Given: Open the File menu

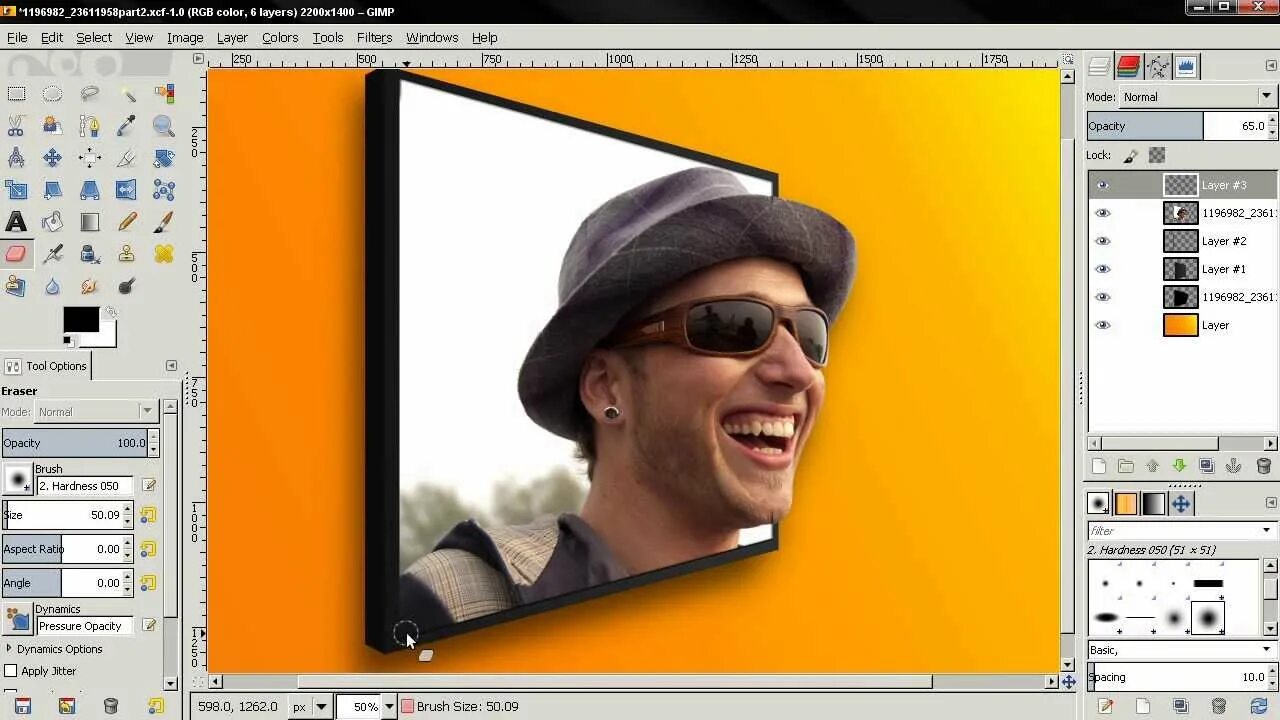Looking at the screenshot, I should click(17, 37).
